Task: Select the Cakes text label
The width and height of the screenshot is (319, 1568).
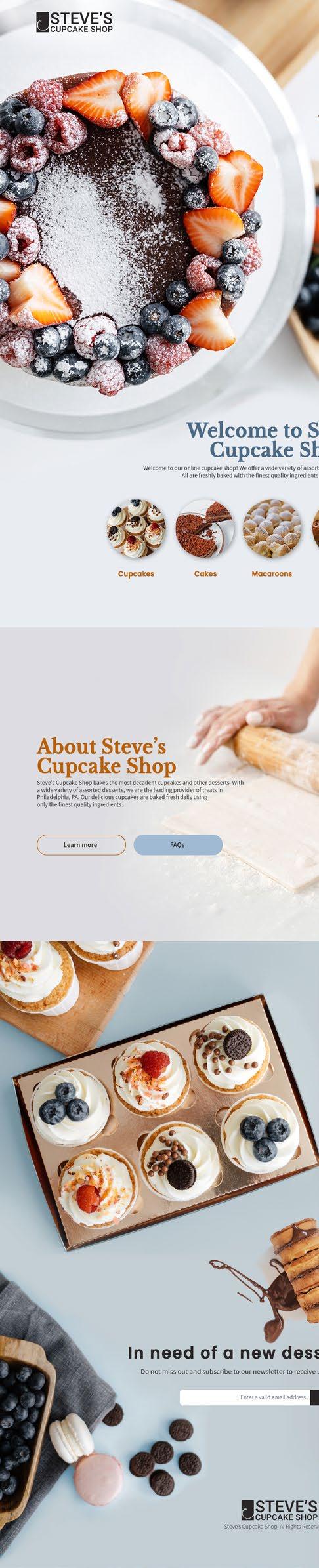Action: (205, 573)
